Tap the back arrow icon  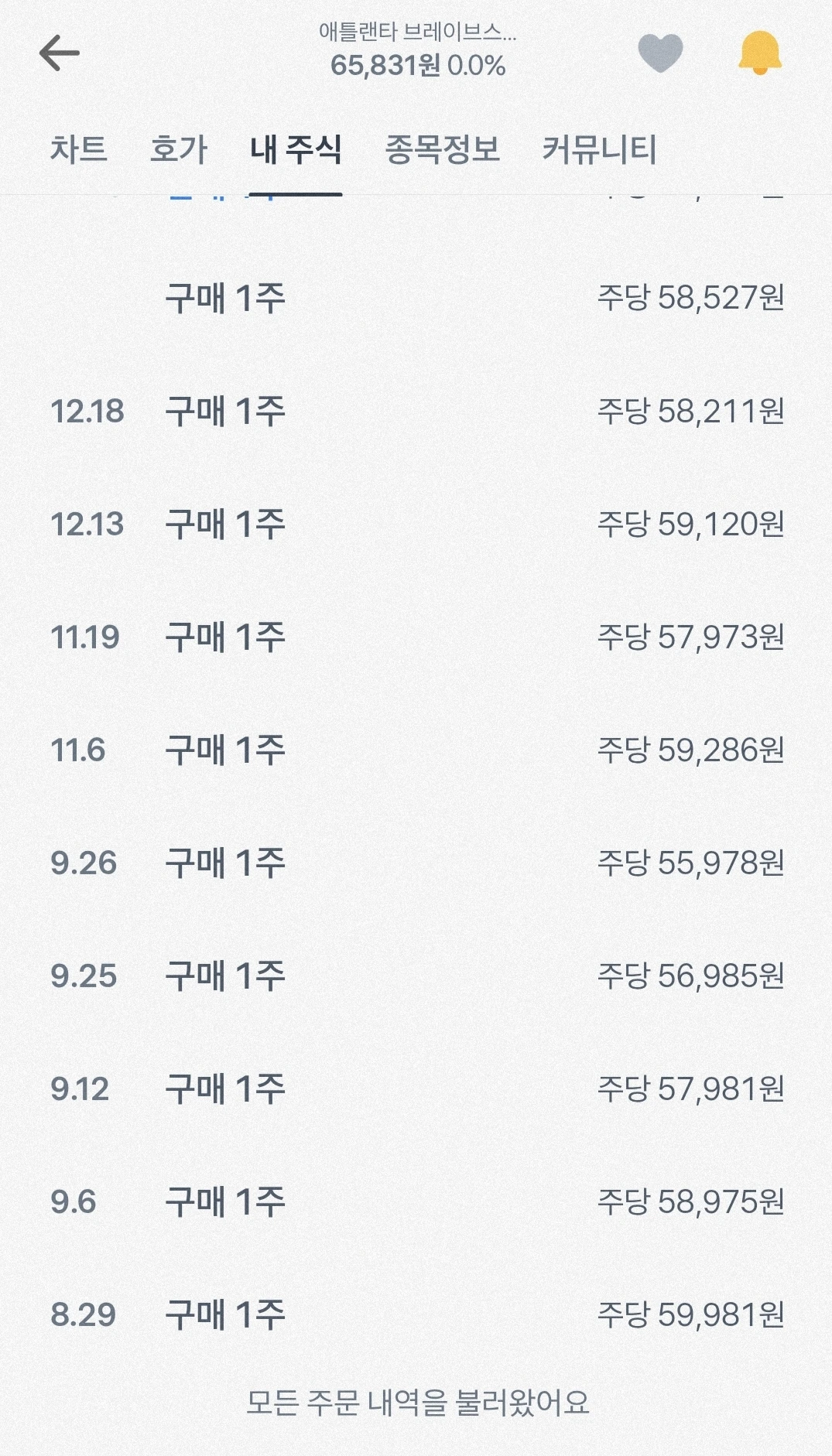click(60, 53)
